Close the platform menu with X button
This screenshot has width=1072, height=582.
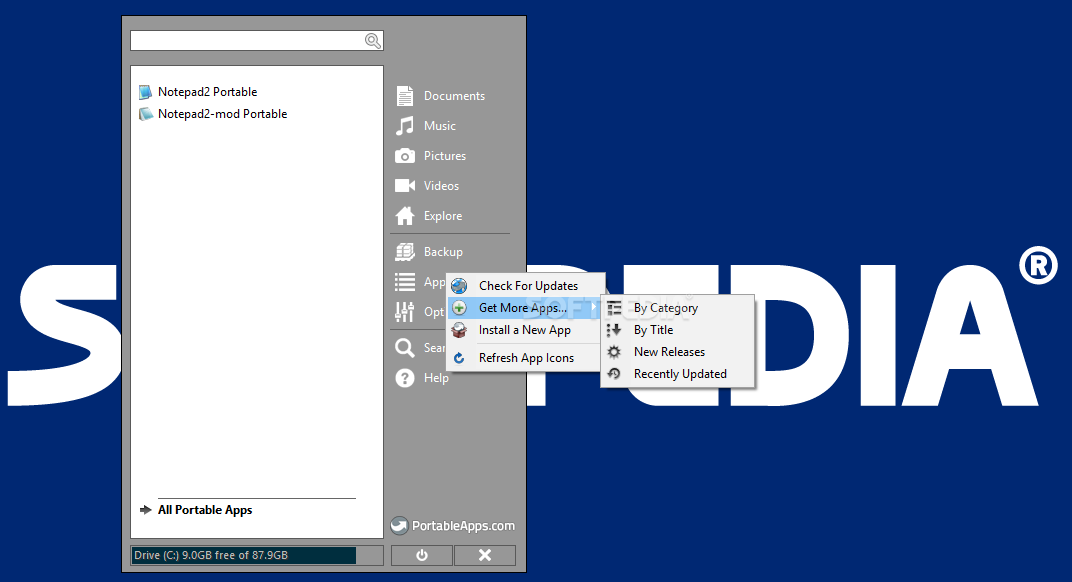pyautogui.click(x=485, y=555)
